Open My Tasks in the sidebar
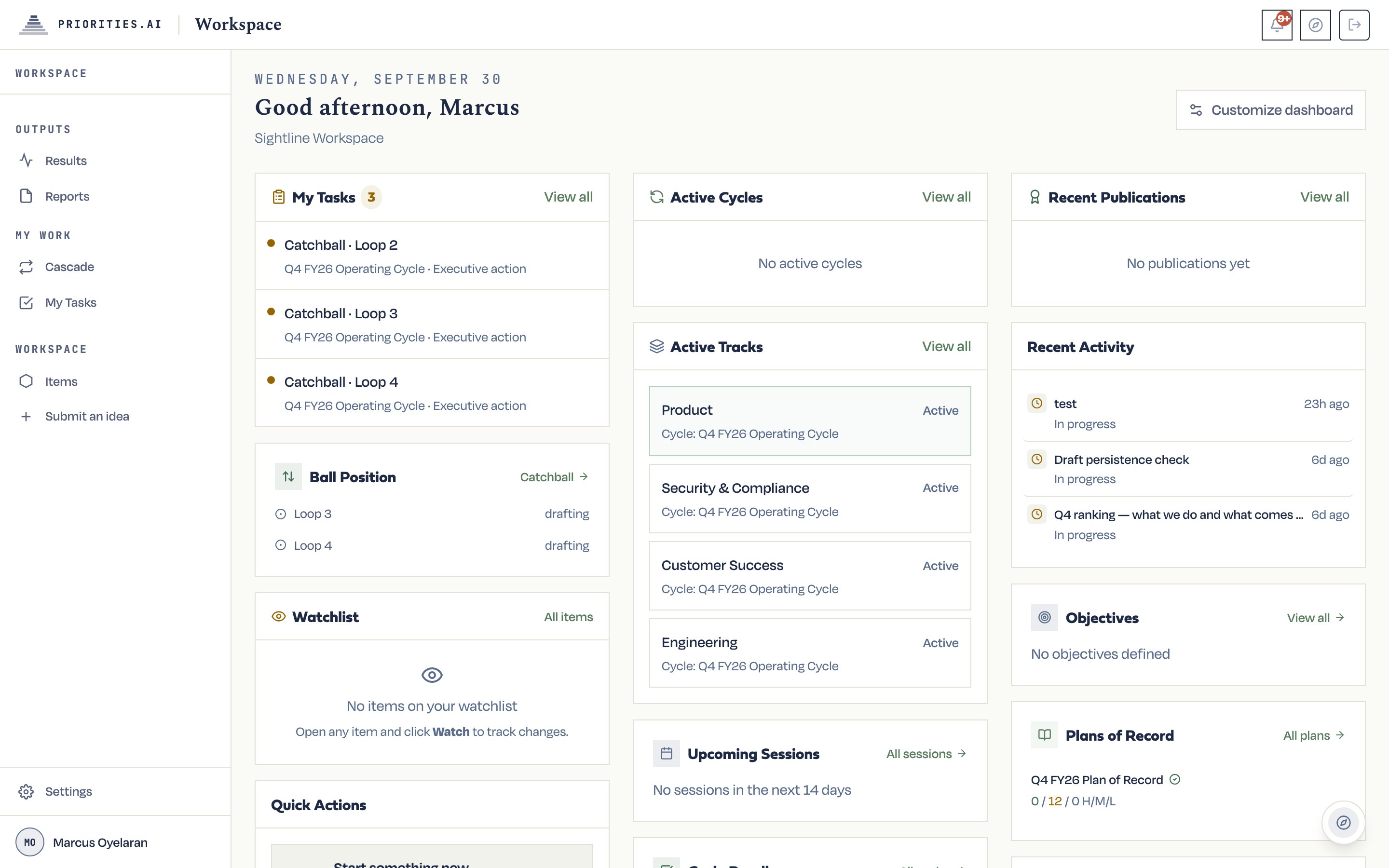 tap(115, 302)
